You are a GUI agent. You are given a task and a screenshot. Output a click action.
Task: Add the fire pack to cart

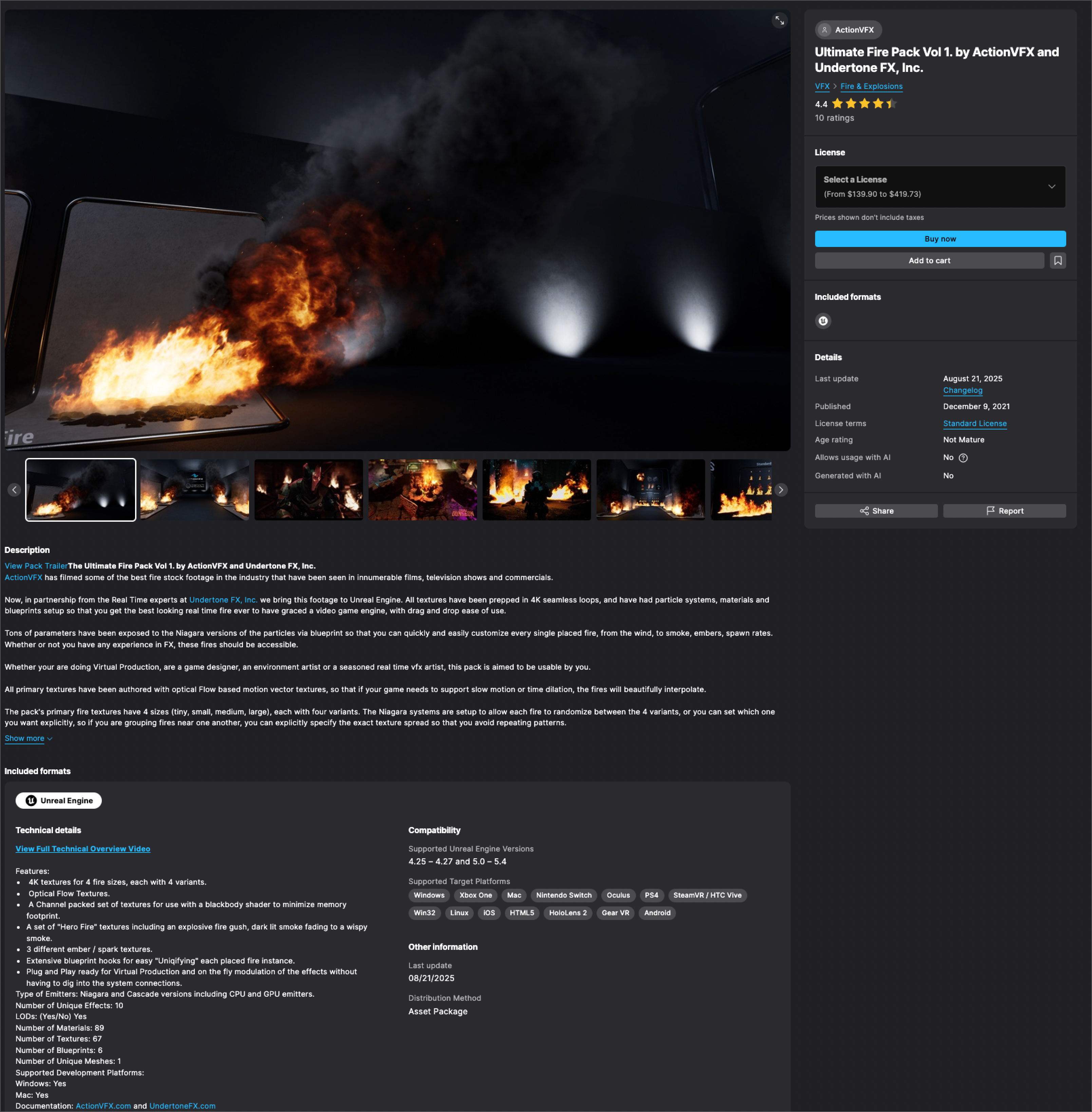929,261
